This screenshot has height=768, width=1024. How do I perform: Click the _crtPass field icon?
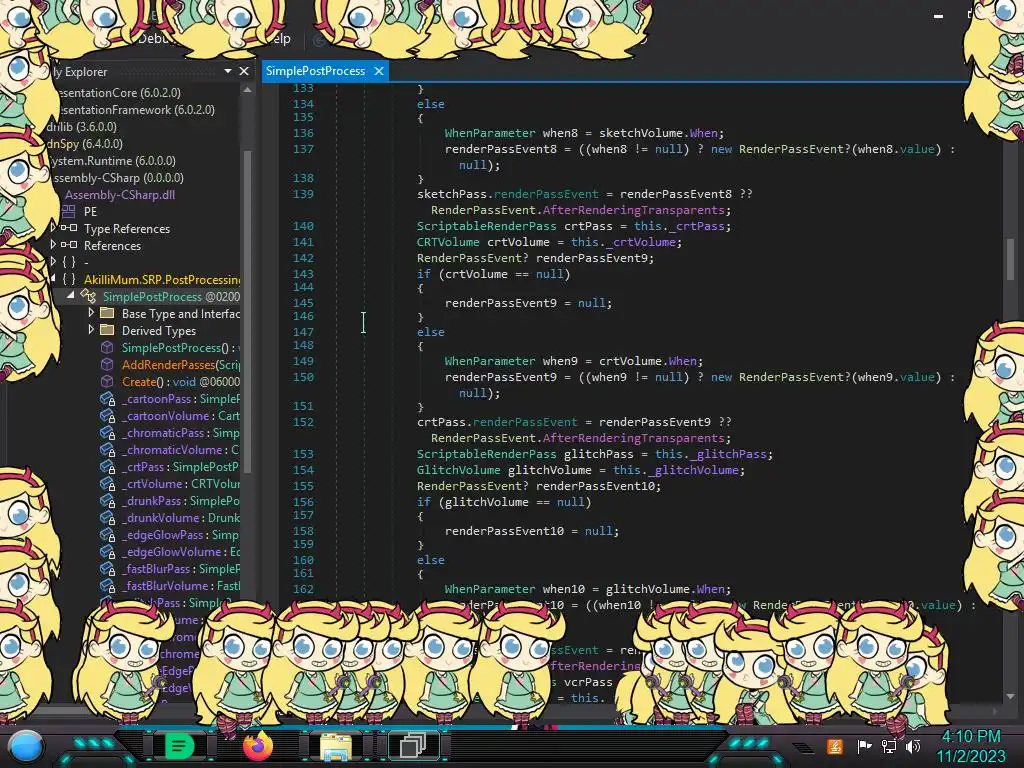pyautogui.click(x=108, y=467)
